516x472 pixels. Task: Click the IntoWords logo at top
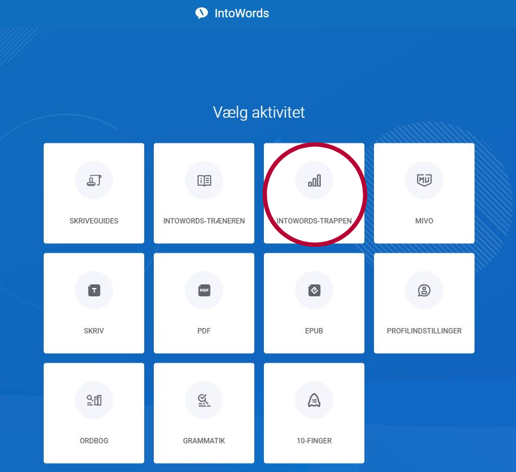[201, 13]
